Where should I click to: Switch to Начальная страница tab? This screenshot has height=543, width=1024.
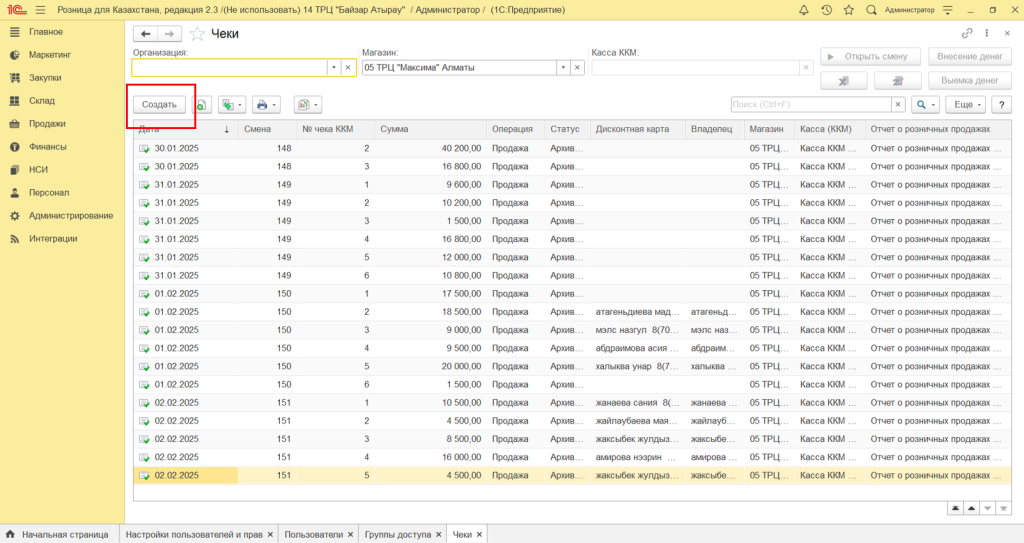[59, 535]
